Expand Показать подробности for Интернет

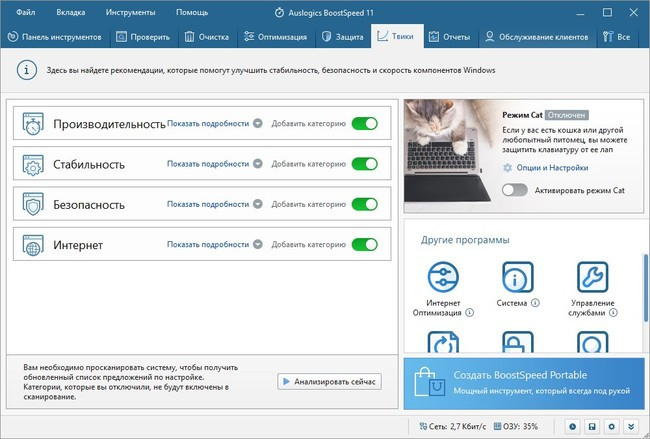[214, 244]
